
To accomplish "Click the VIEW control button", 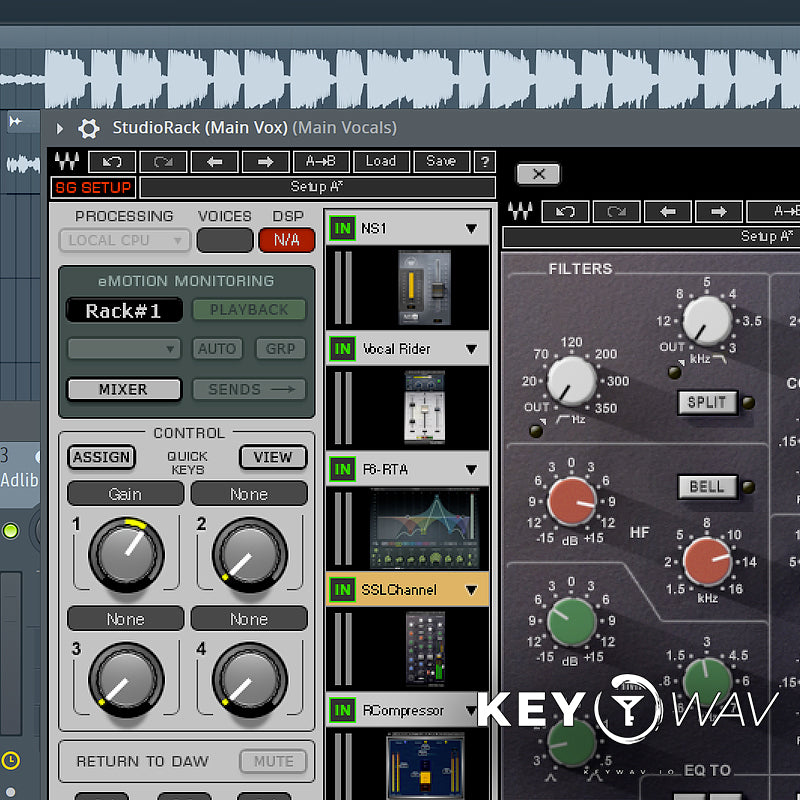I will point(273,457).
